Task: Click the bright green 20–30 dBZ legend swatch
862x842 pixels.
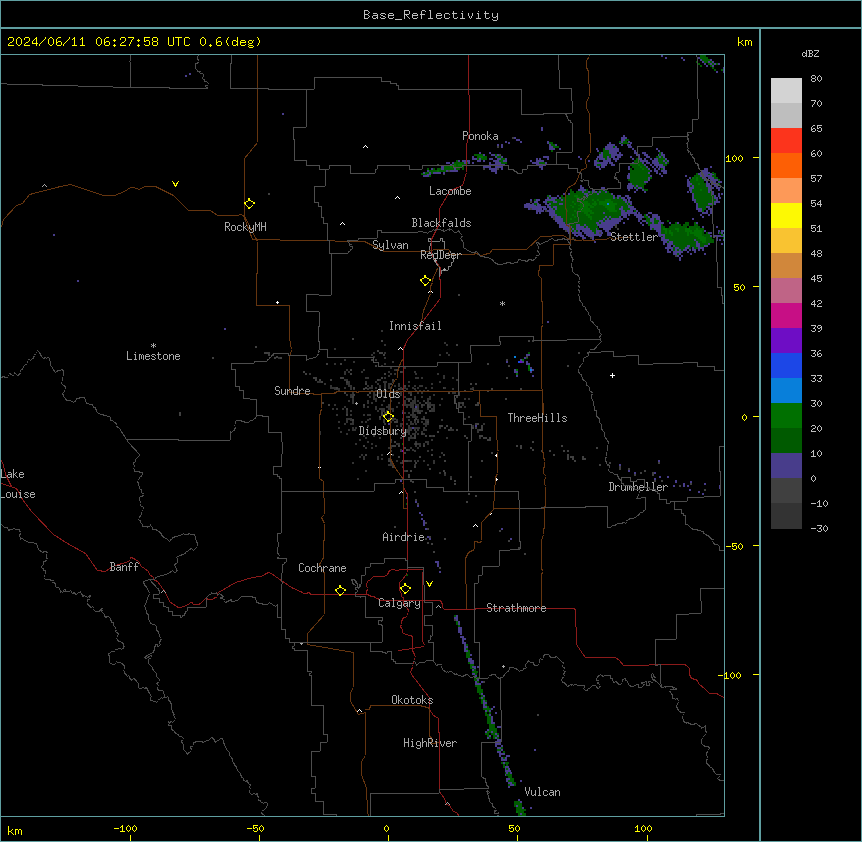Action: coord(786,416)
